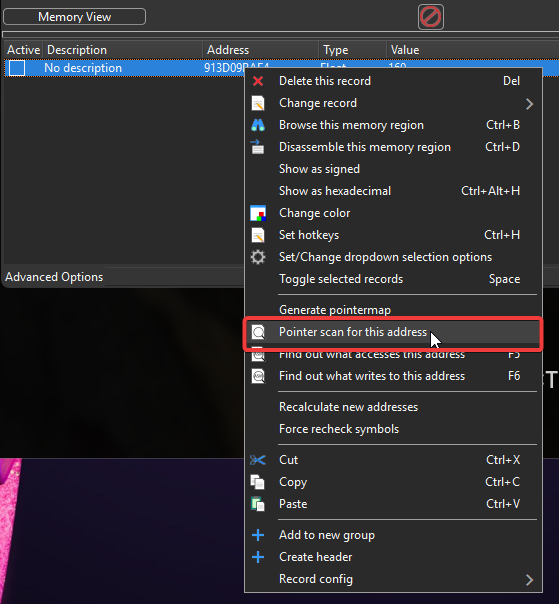Click the binoculars Browse this memory region icon
The image size is (559, 604).
[x=258, y=125]
